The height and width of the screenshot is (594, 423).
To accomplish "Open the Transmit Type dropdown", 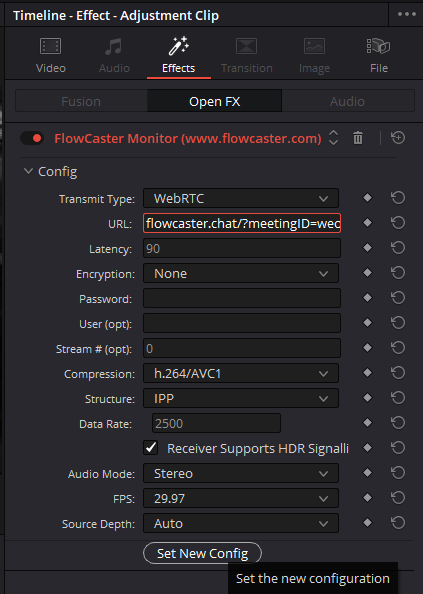I will coord(241,198).
